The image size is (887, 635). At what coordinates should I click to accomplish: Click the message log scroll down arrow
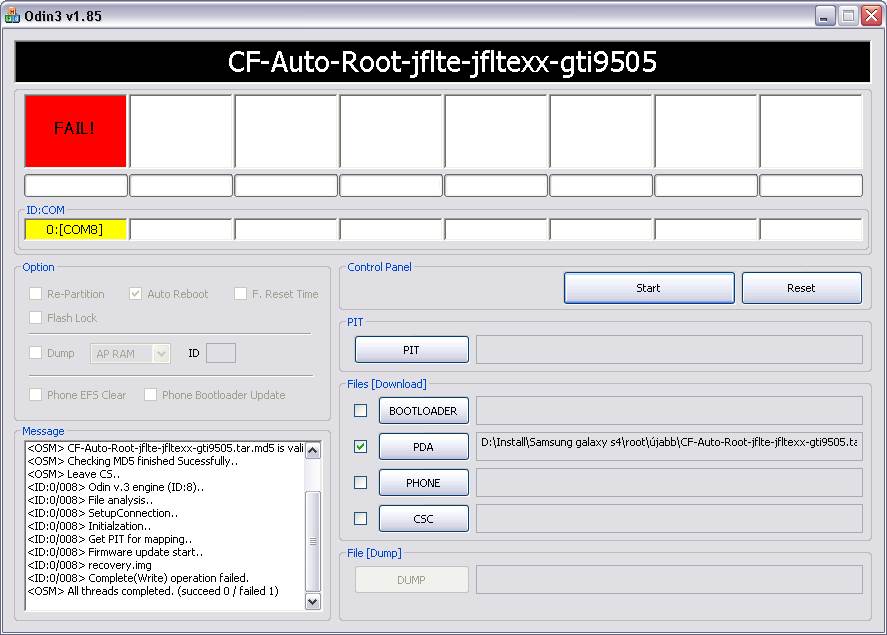coord(313,601)
